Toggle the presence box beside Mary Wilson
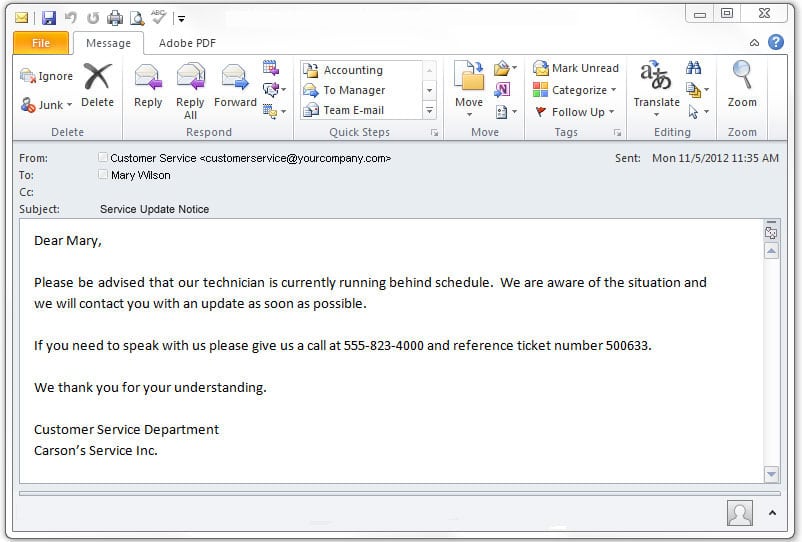This screenshot has width=802, height=542. (x=102, y=174)
